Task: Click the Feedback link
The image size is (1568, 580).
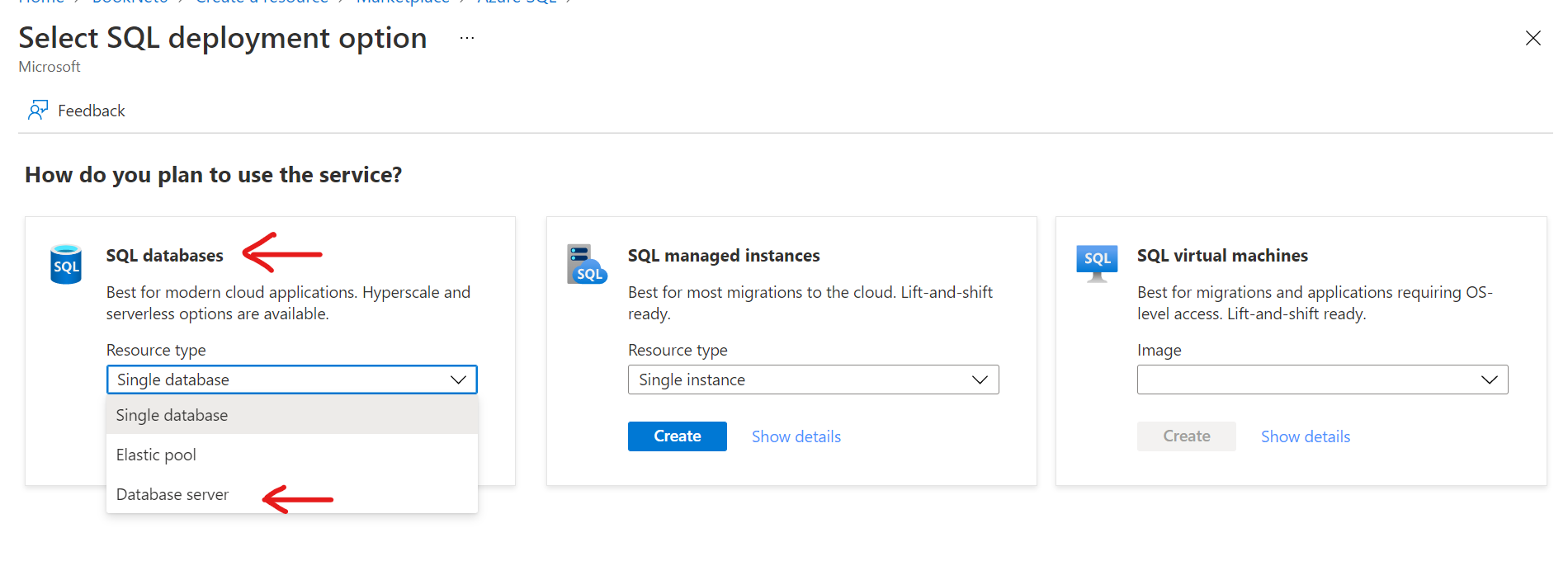Action: point(92,111)
